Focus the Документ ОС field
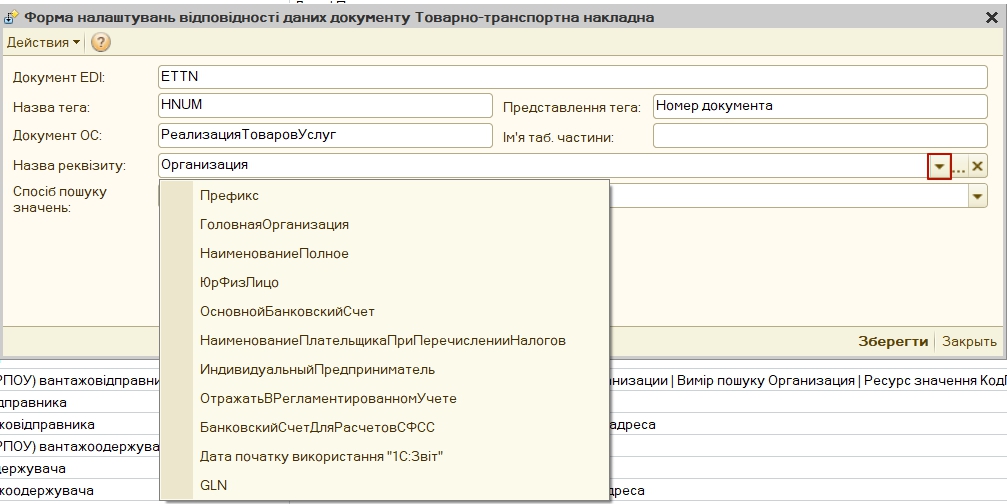Image resolution: width=1007 pixels, height=504 pixels. click(x=325, y=135)
